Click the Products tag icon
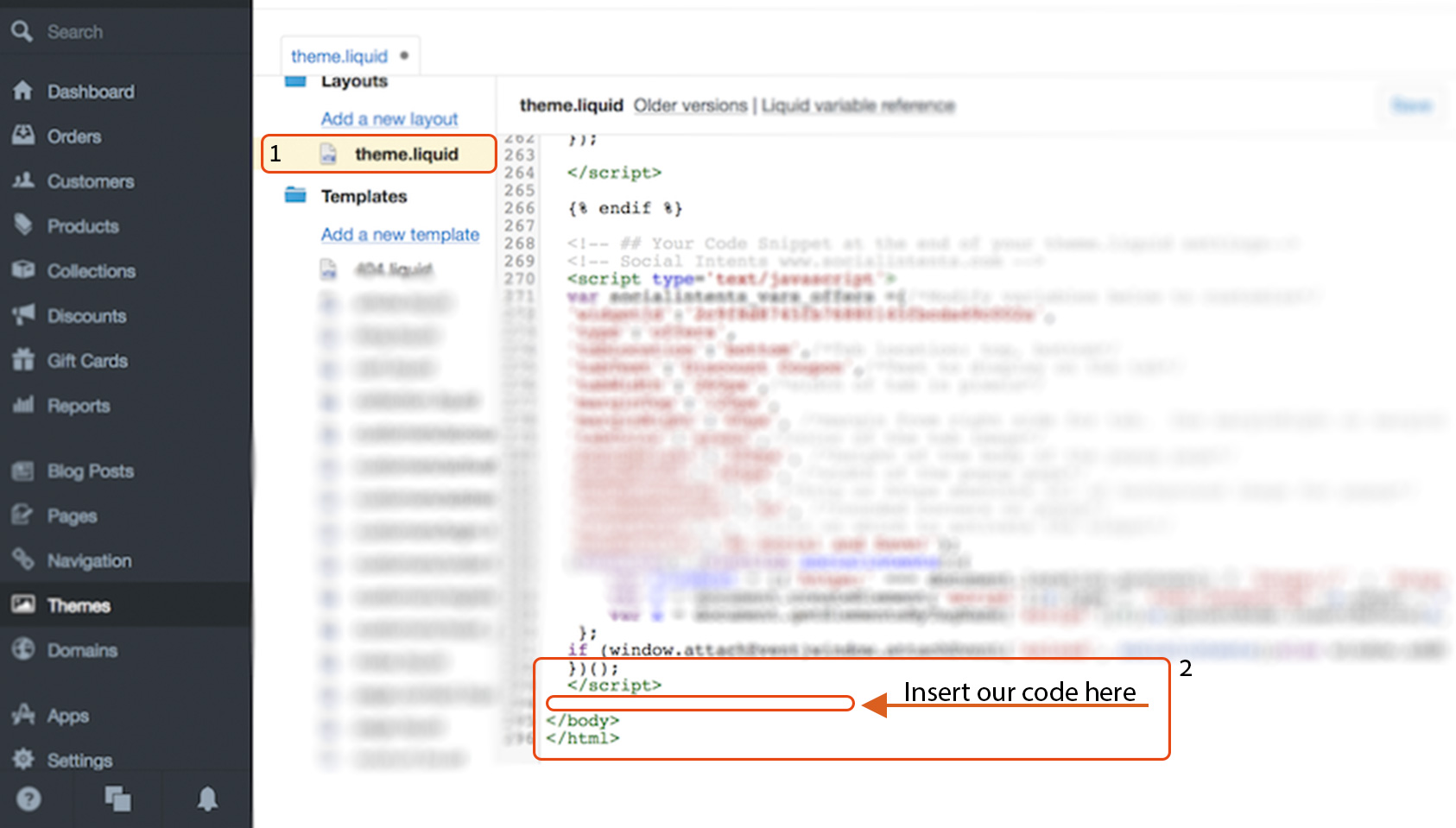Screen dimensions: 1456x828 click(x=23, y=225)
